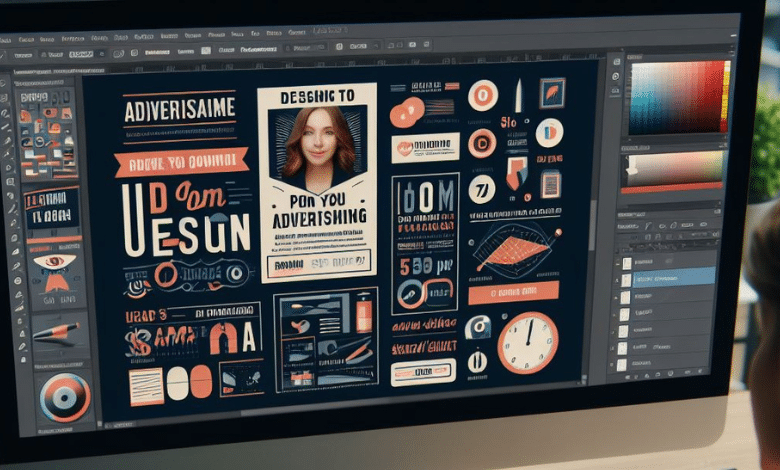Select the white pencil tip icon
780x470 pixels.
pyautogui.click(x=518, y=96)
